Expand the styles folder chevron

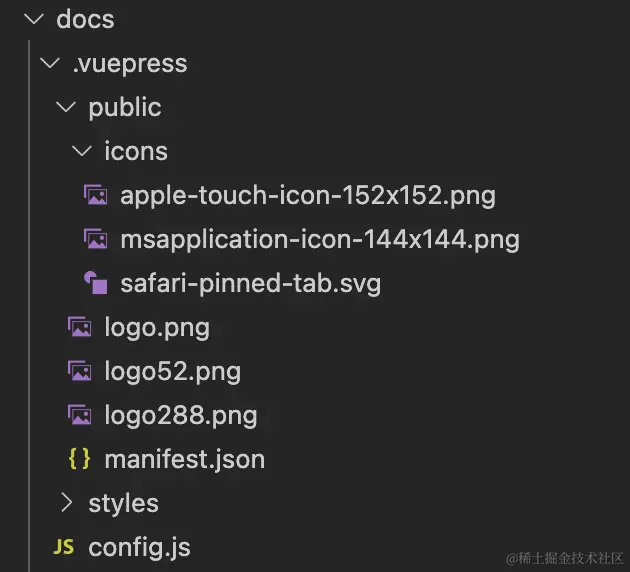(67, 503)
